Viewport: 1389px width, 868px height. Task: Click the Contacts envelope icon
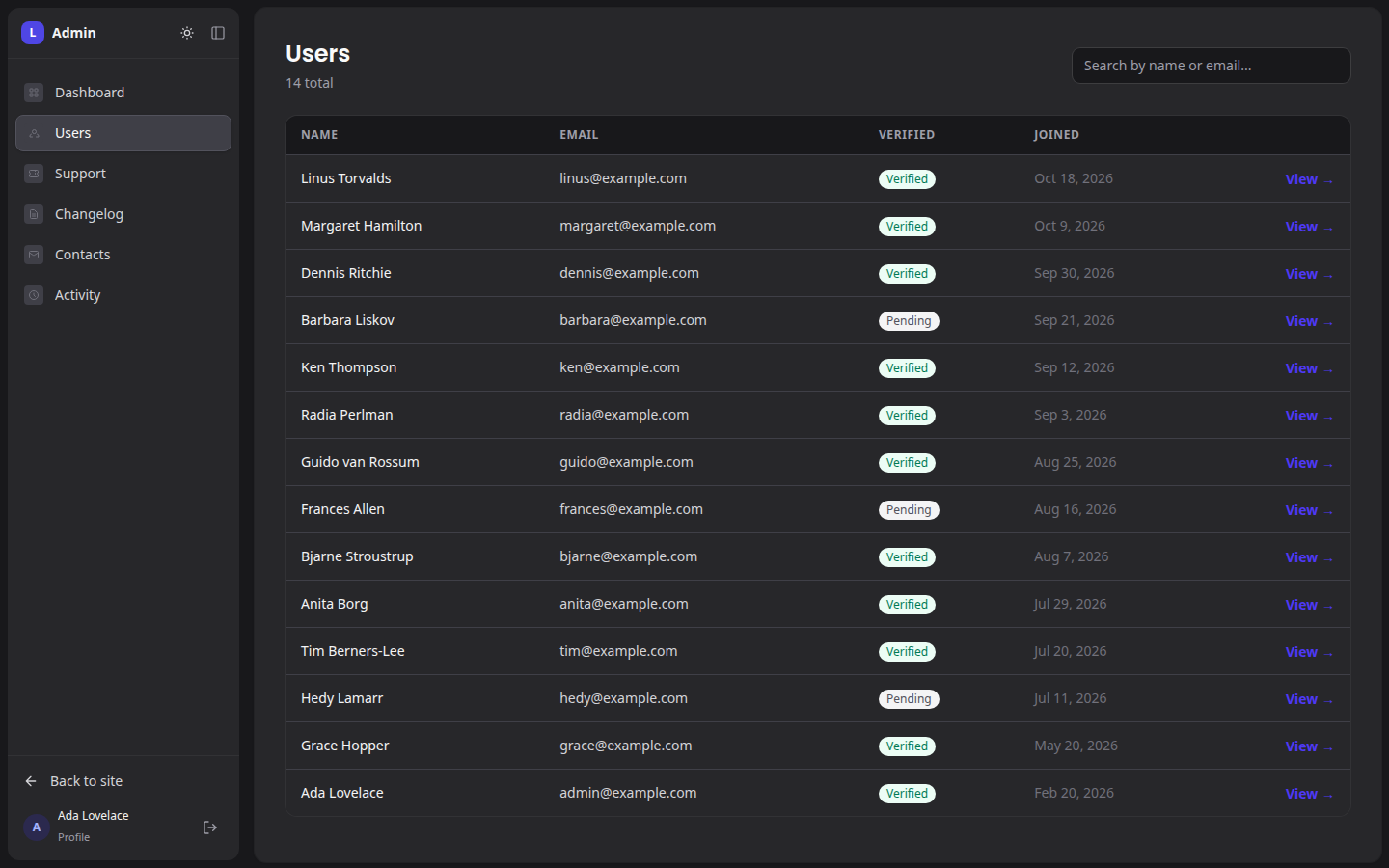click(34, 255)
